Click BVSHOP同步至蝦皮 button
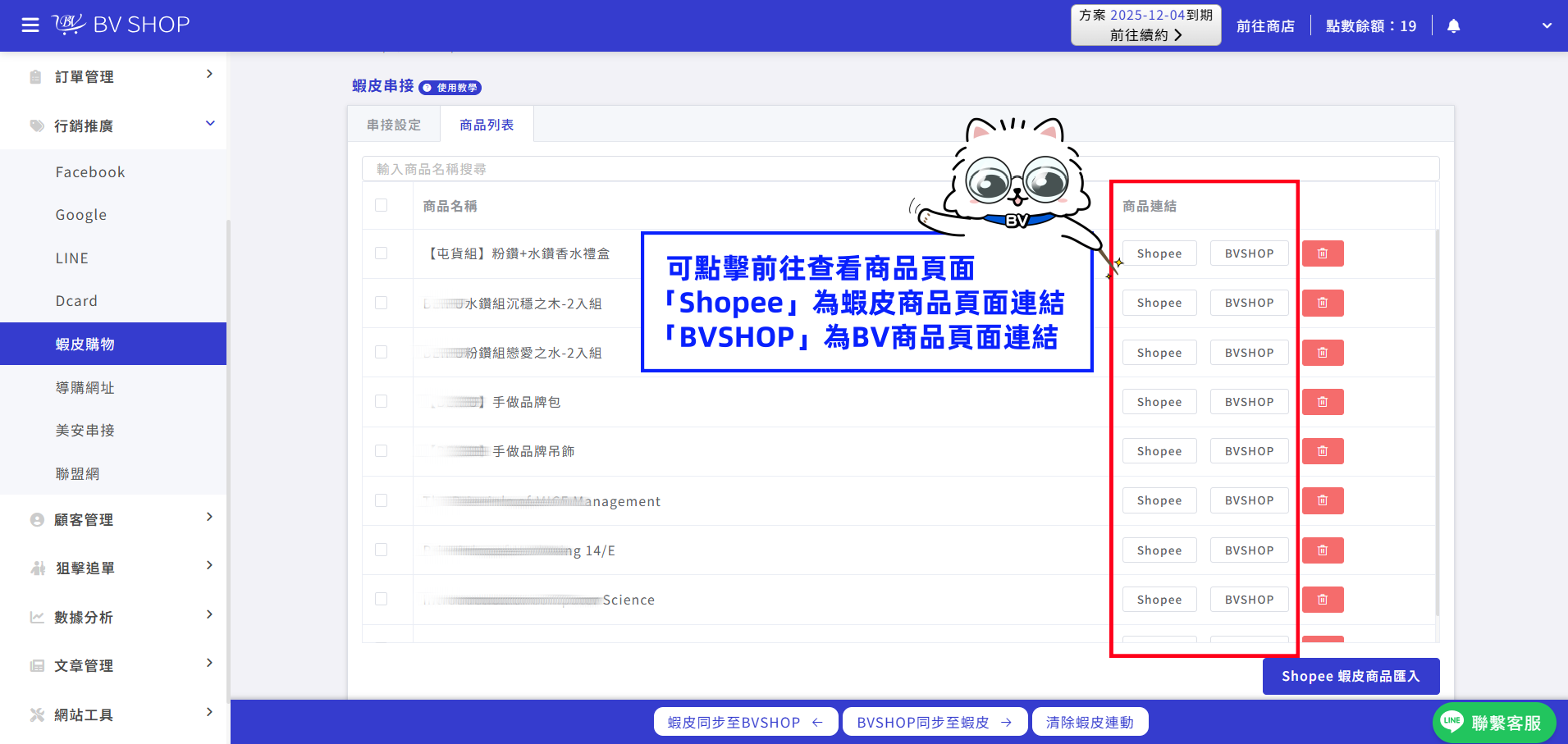The image size is (1568, 744). pyautogui.click(x=935, y=722)
